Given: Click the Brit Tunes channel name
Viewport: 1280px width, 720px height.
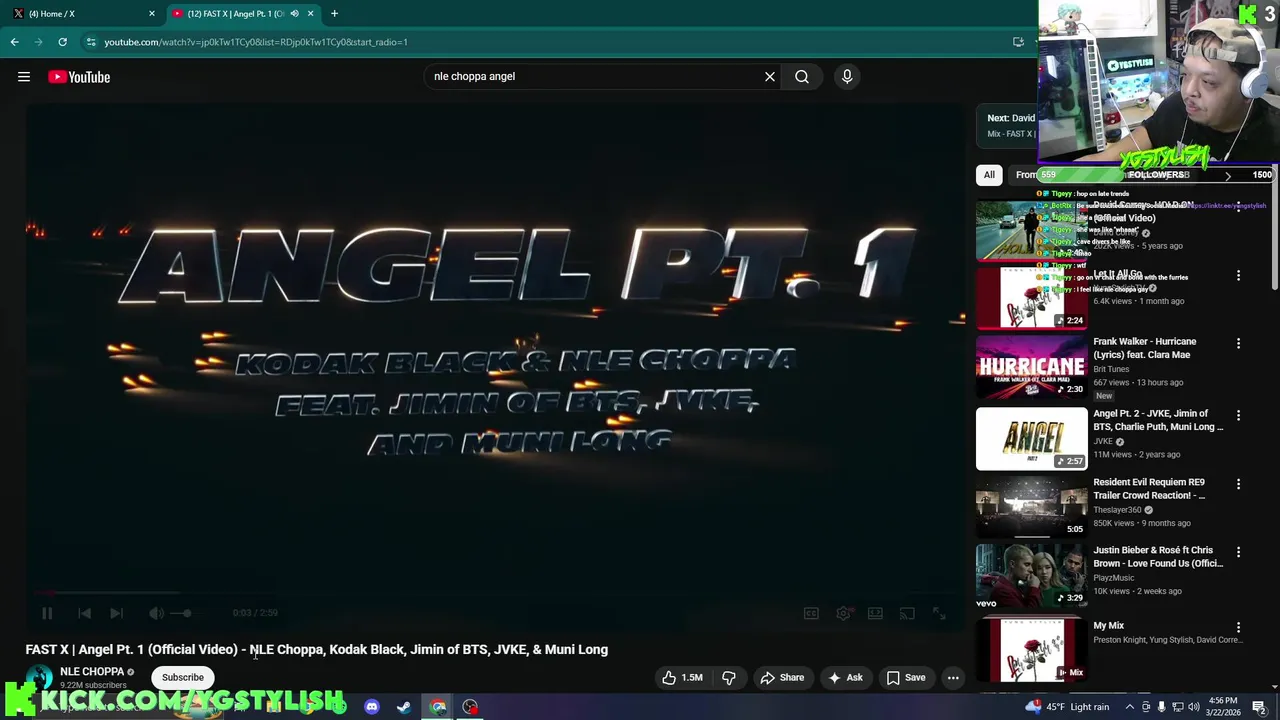Looking at the screenshot, I should pos(1111,369).
